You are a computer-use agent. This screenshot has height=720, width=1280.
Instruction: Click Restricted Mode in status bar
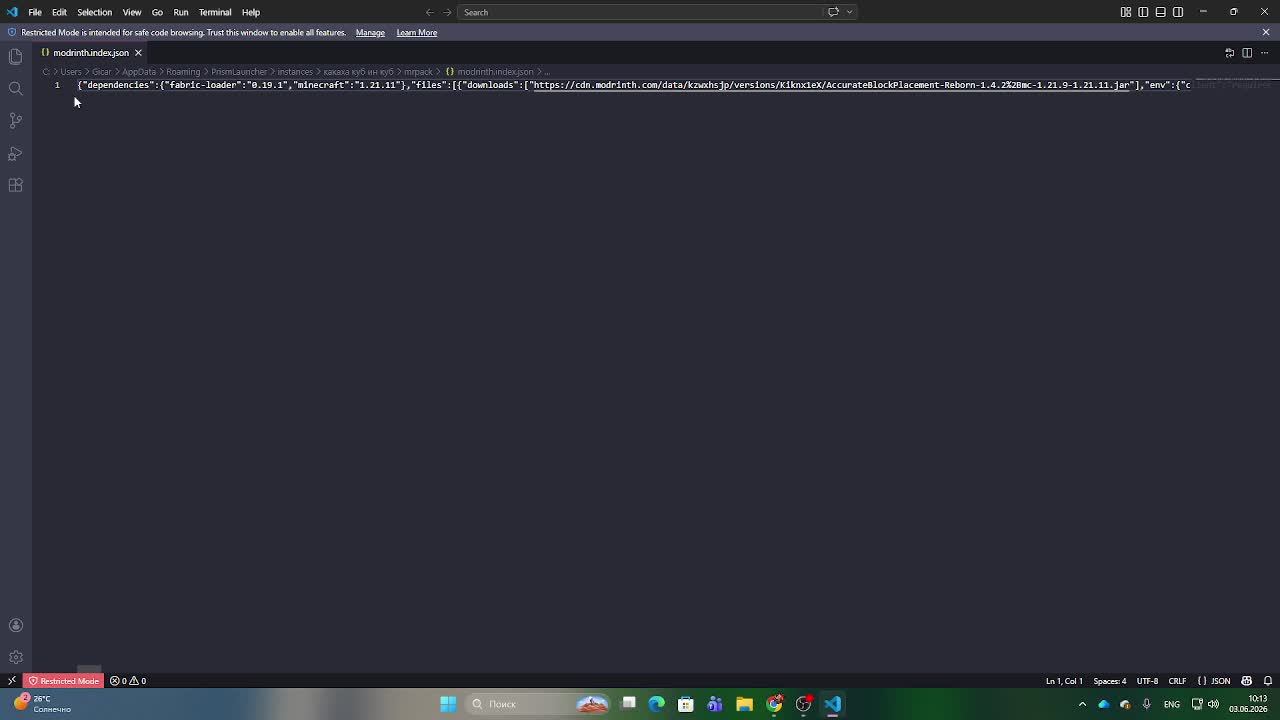tap(63, 681)
